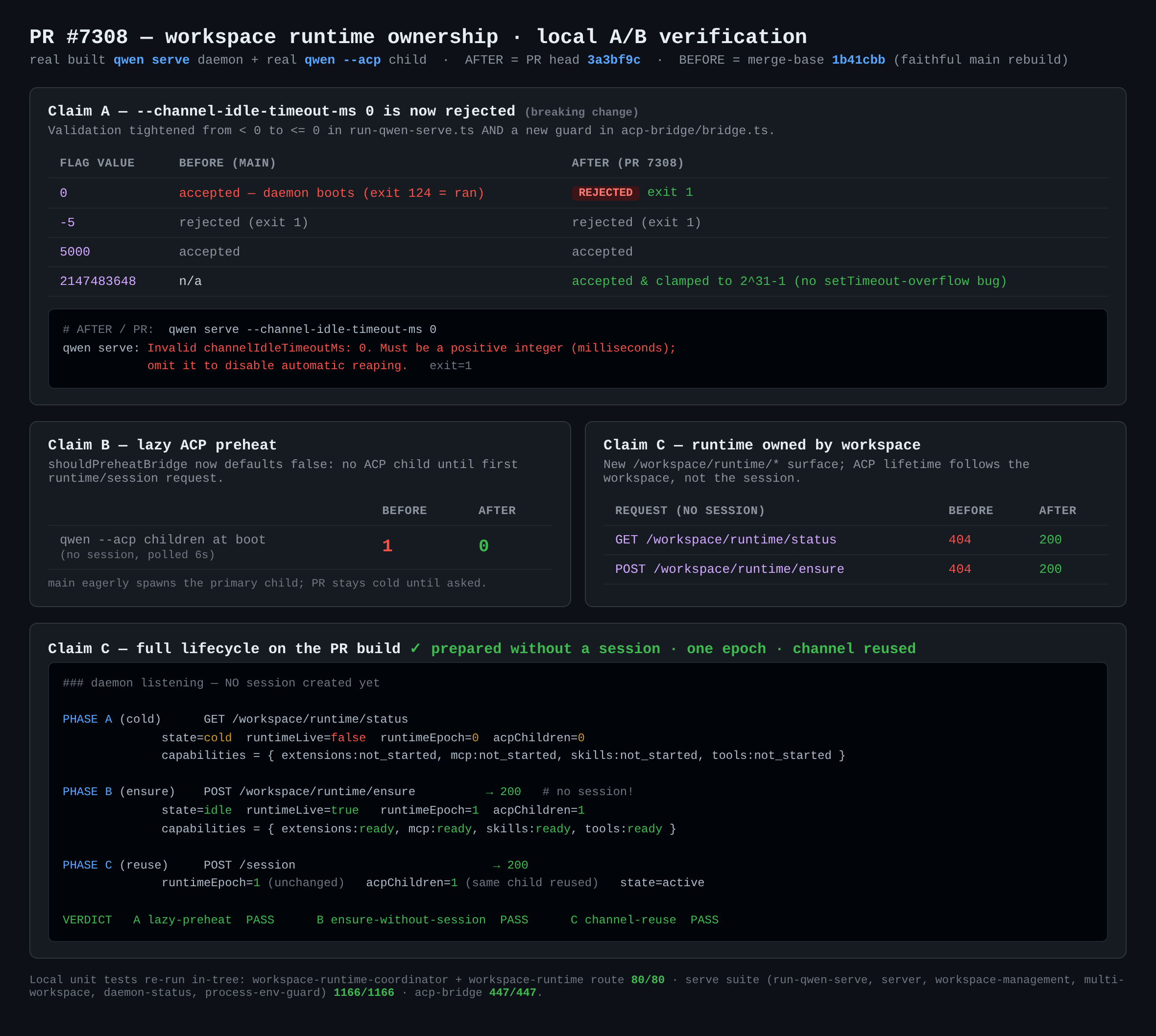Click the 447/447 test count in the footer
The width and height of the screenshot is (1156, 1036).
pos(512,993)
